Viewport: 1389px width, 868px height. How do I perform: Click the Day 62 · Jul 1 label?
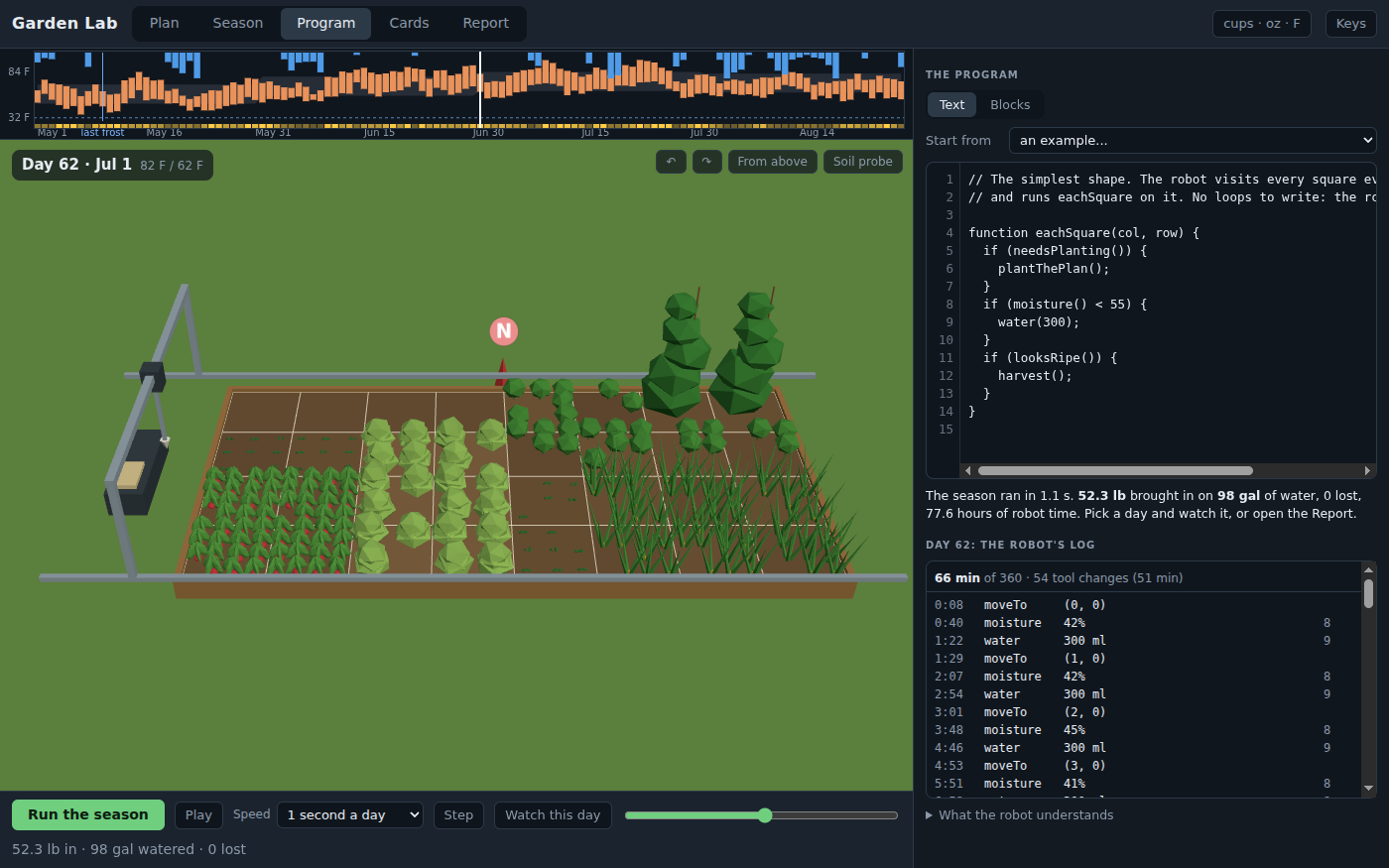76,165
